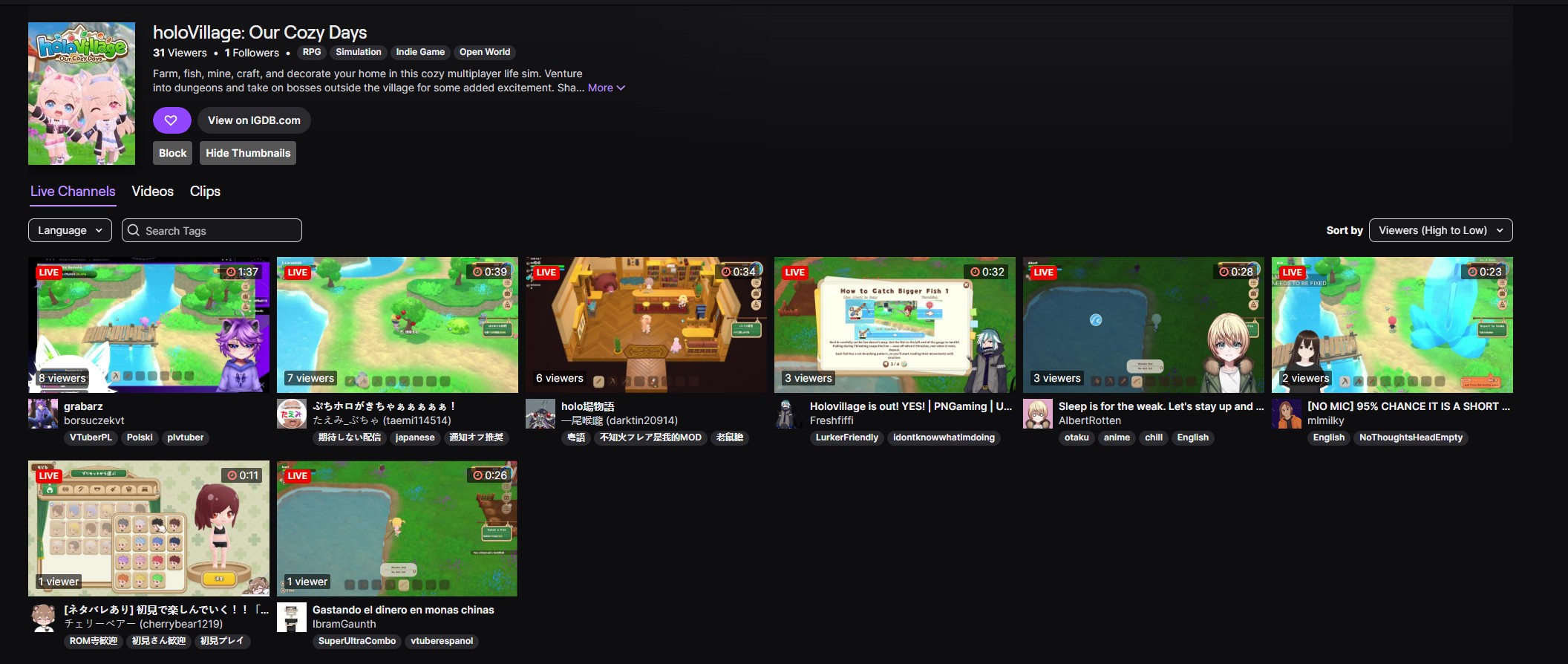Click AlbertRotten's English tag
This screenshot has width=1568, height=664.
pos(1193,437)
